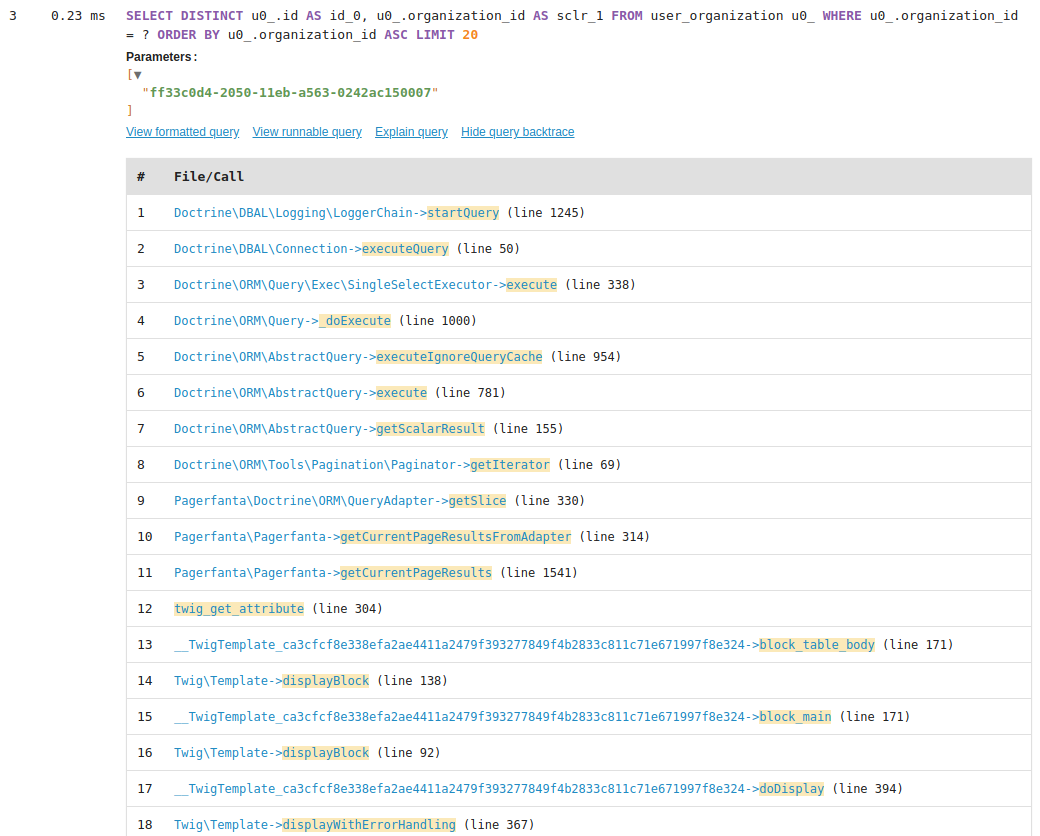This screenshot has height=836, width=1040.
Task: Run Explain query for this statement
Action: tap(411, 131)
